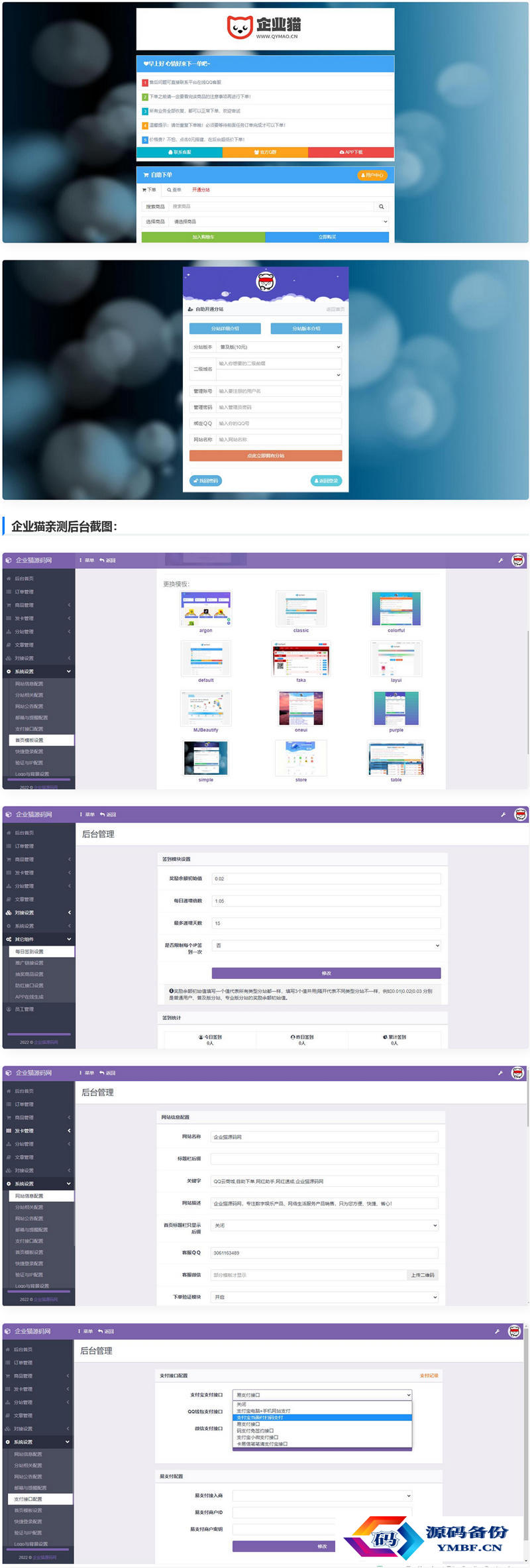
Task: Open the 易支付接入商 dropdown
Action: [x=322, y=1496]
